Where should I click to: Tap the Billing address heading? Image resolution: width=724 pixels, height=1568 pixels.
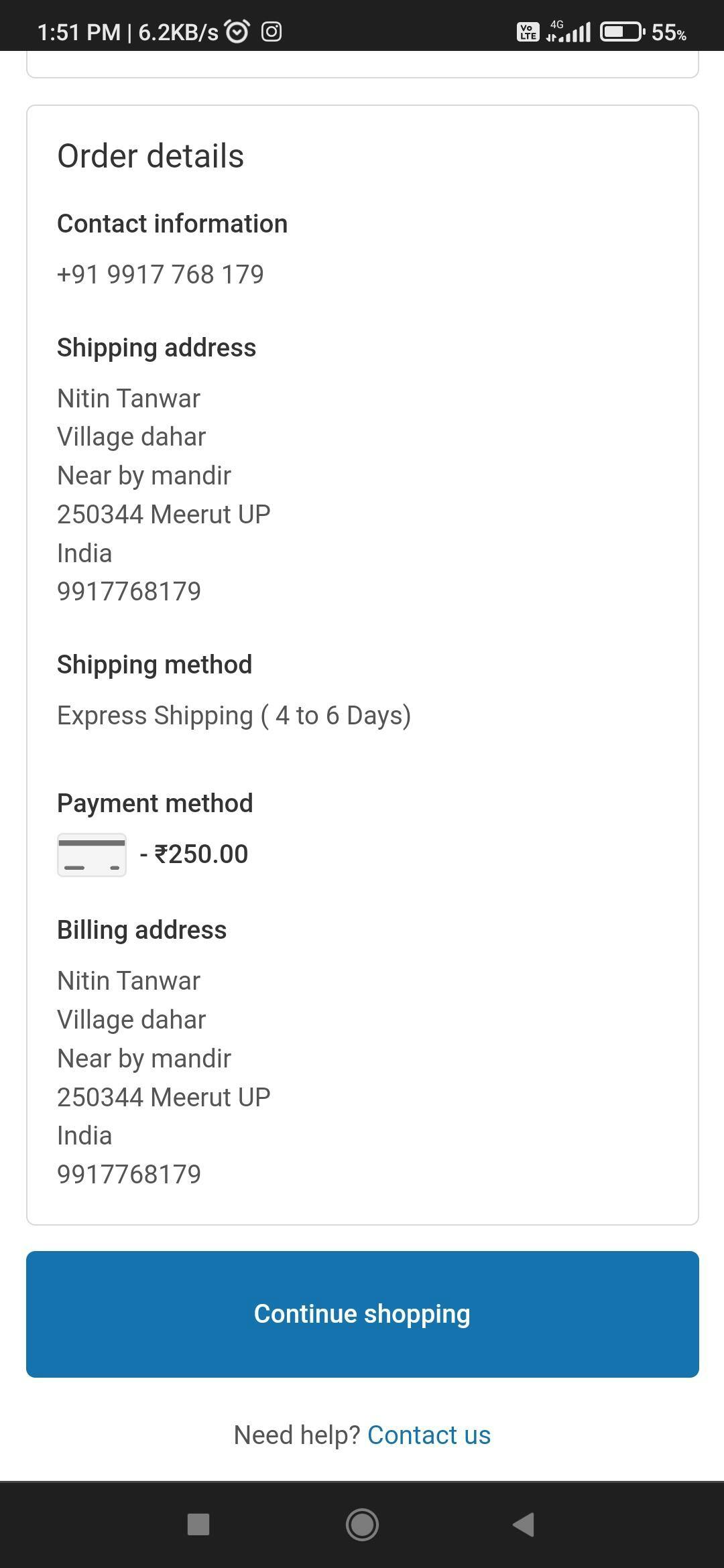(141, 930)
